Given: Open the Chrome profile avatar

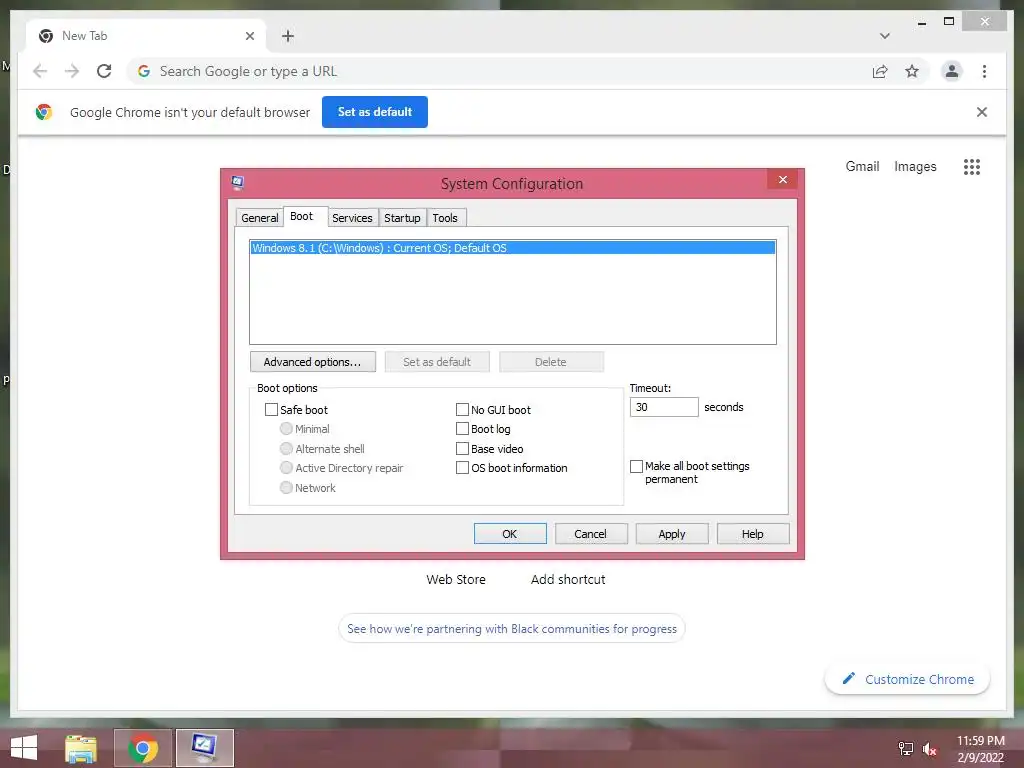Looking at the screenshot, I should (952, 71).
